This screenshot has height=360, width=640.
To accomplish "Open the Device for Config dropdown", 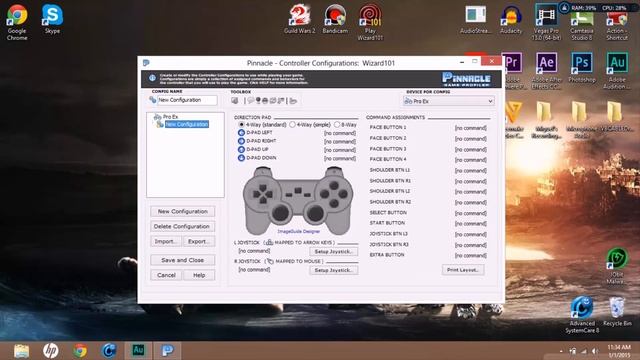I will tap(449, 101).
